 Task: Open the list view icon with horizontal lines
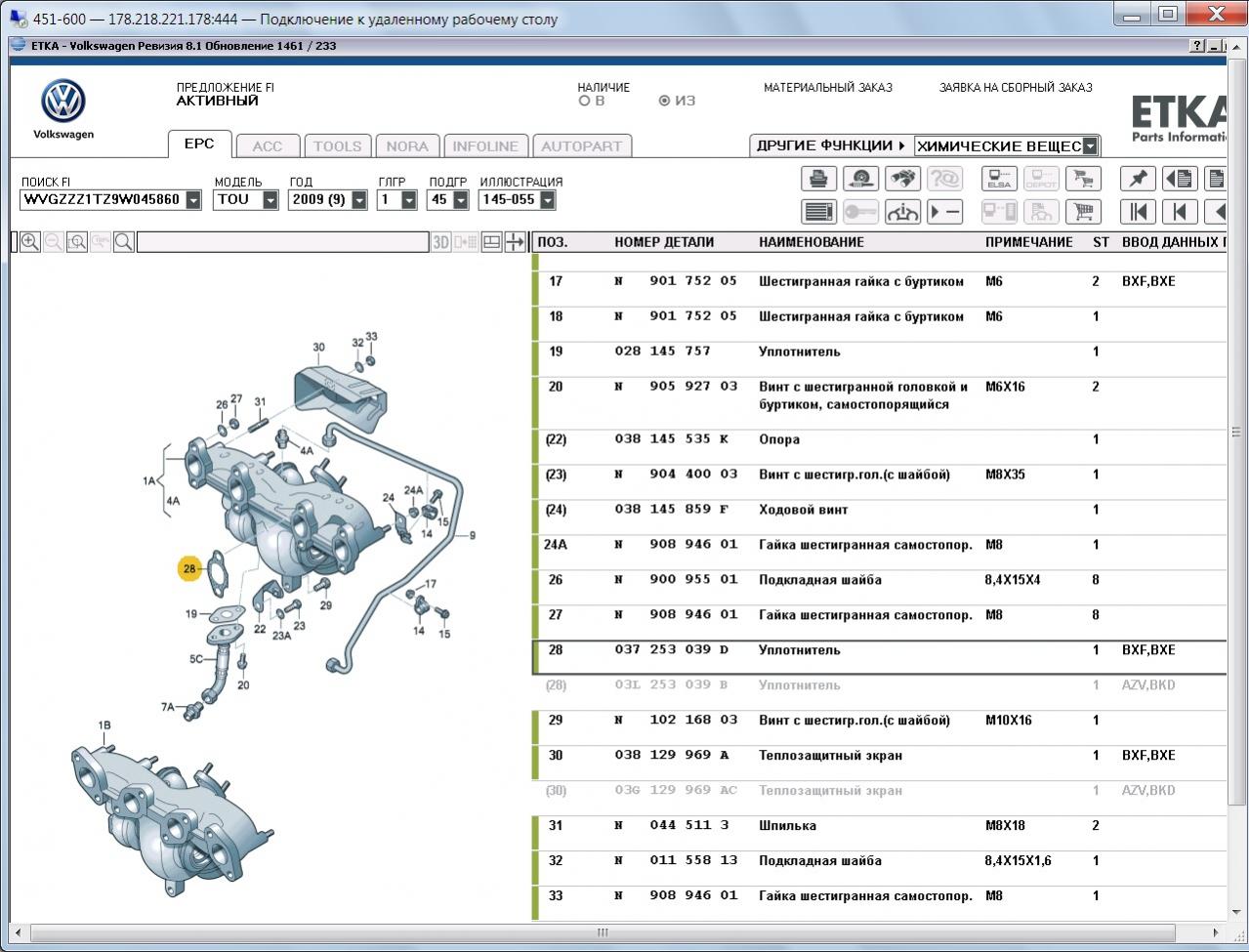click(818, 212)
